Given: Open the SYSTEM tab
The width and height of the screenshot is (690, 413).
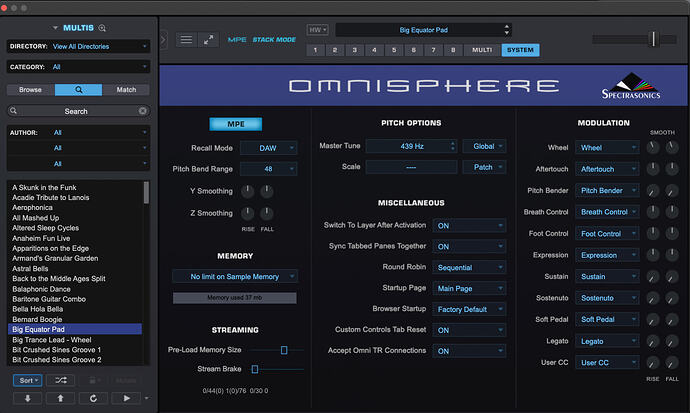Looking at the screenshot, I should [x=520, y=50].
